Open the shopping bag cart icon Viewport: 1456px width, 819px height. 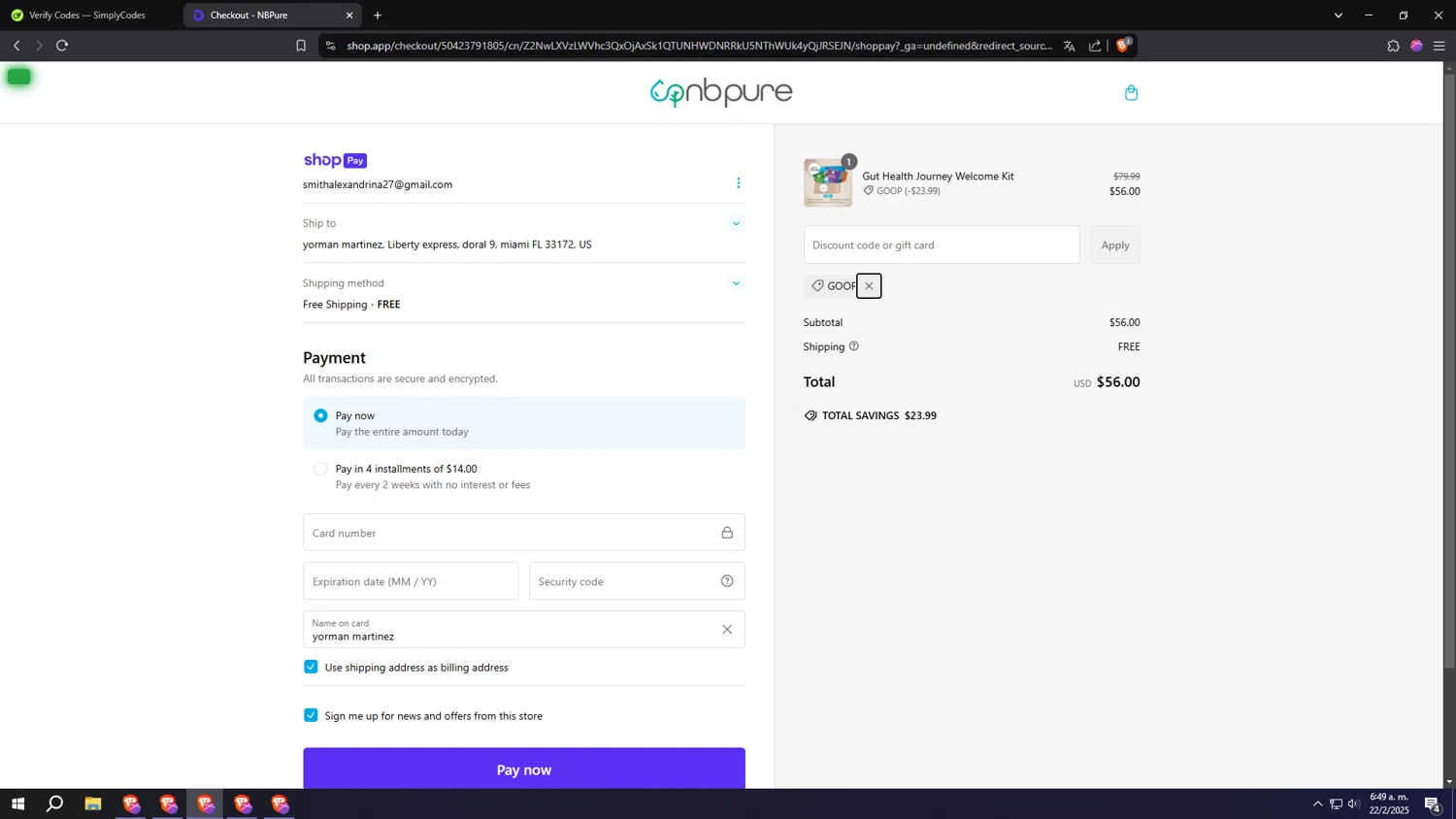click(1131, 93)
